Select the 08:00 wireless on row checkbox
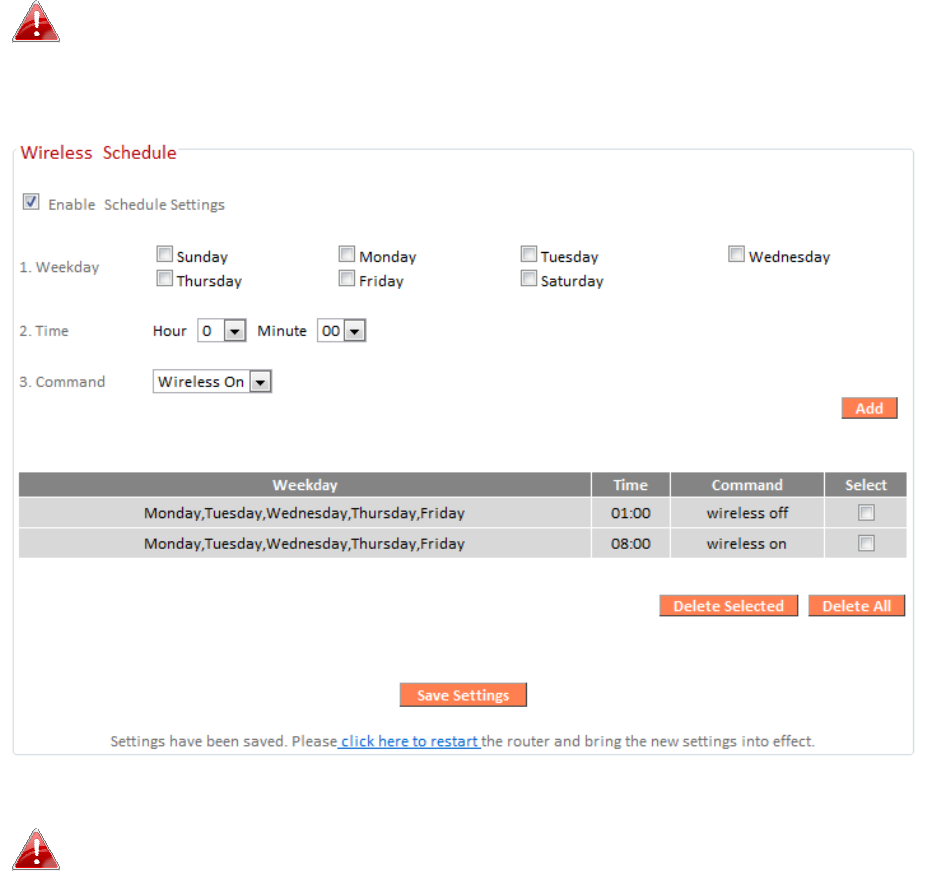Image resolution: width=936 pixels, height=871 pixels. 866,543
